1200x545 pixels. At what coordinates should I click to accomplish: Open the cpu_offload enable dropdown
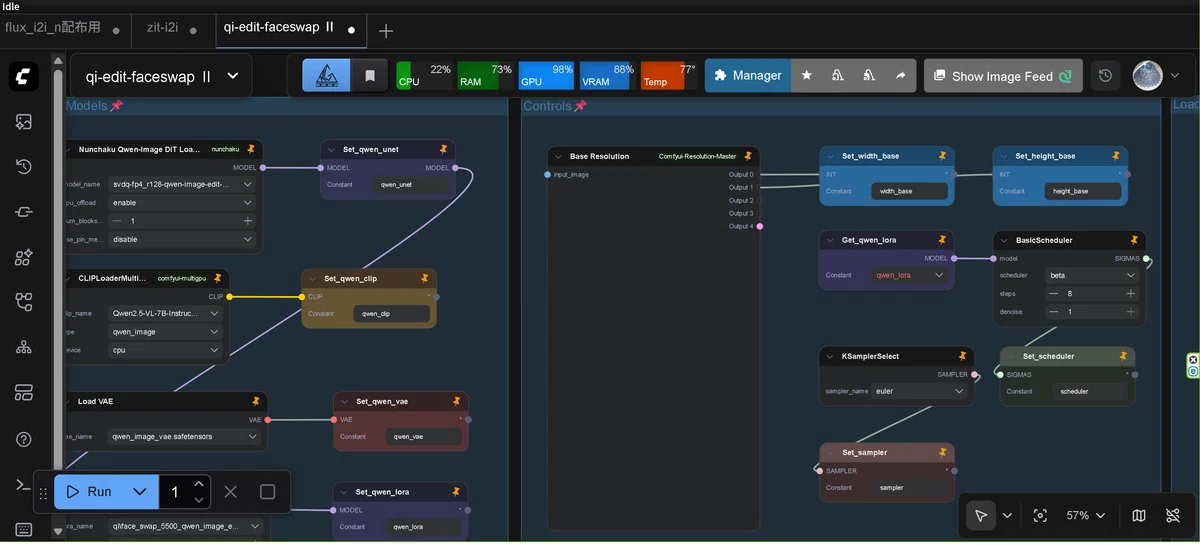point(180,202)
